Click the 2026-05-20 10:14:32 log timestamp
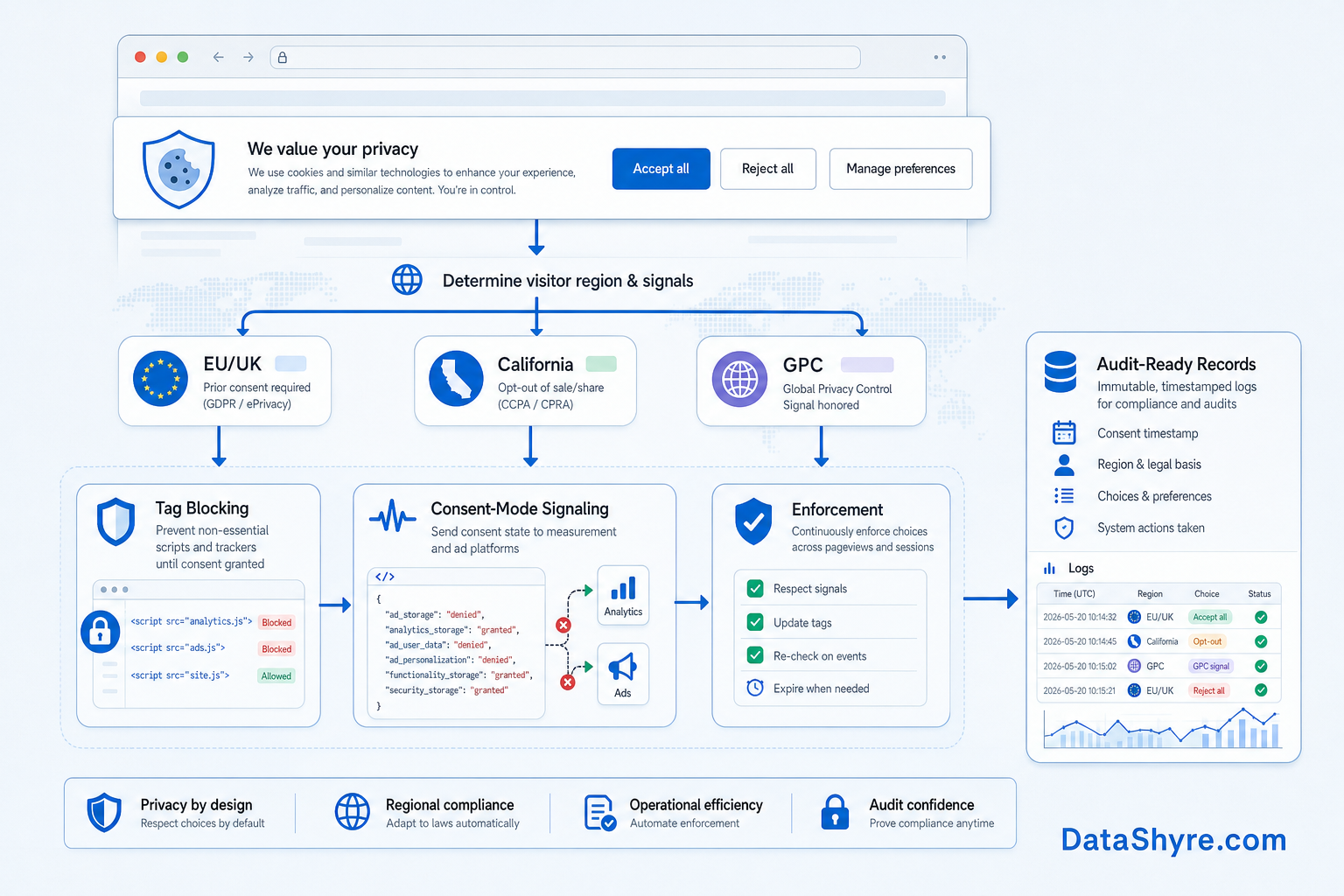This screenshot has height=896, width=1344. 1080,617
